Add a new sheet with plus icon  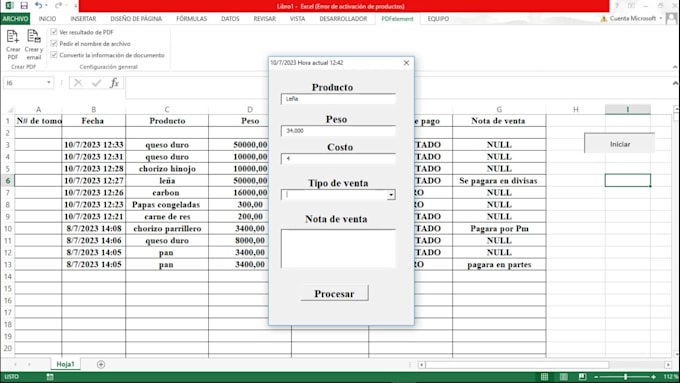[x=101, y=364]
